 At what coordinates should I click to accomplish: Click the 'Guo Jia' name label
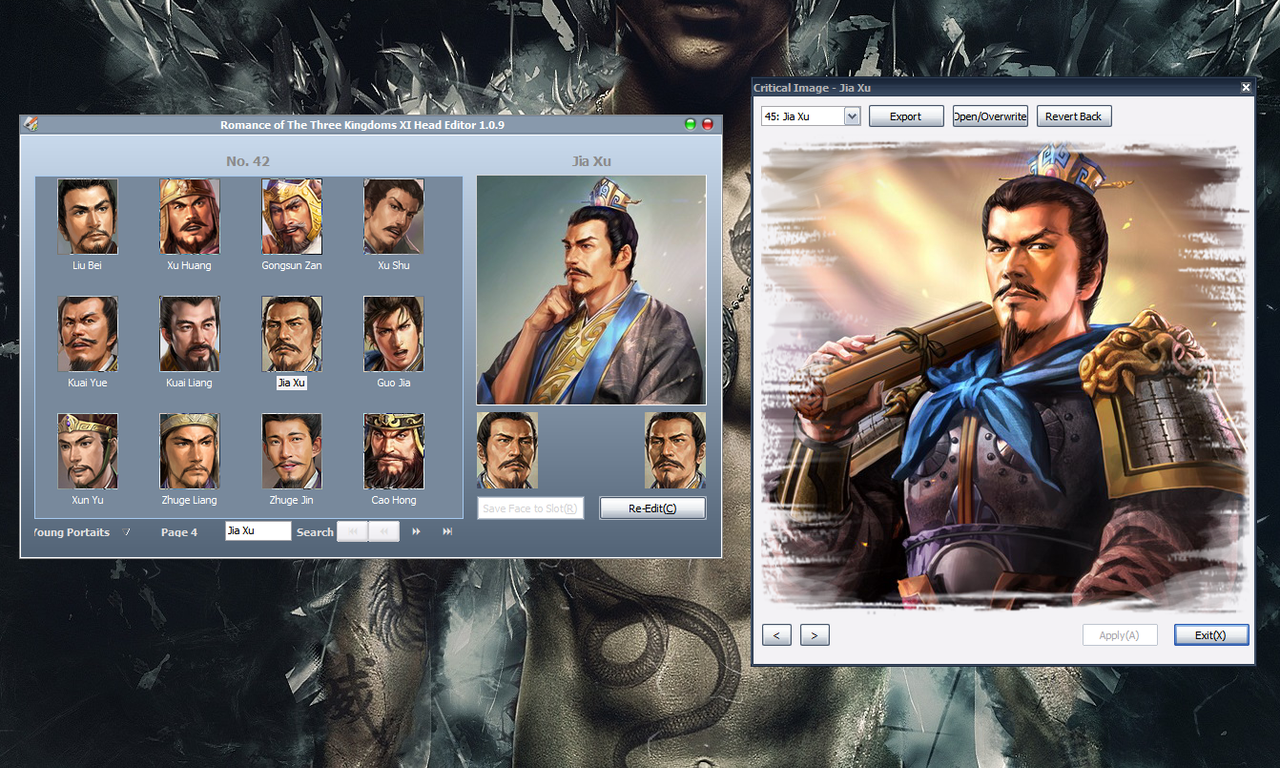pyautogui.click(x=394, y=383)
